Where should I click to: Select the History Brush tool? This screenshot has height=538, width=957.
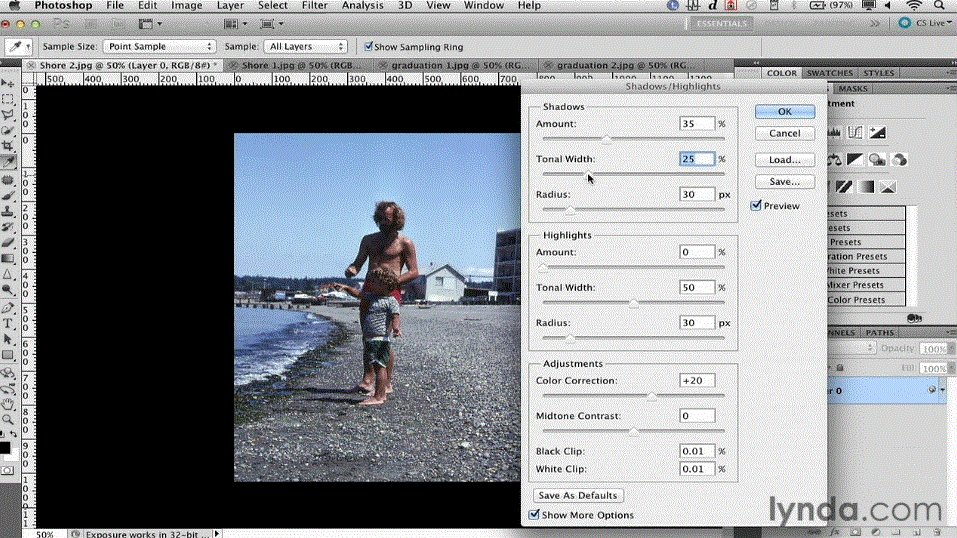point(8,227)
